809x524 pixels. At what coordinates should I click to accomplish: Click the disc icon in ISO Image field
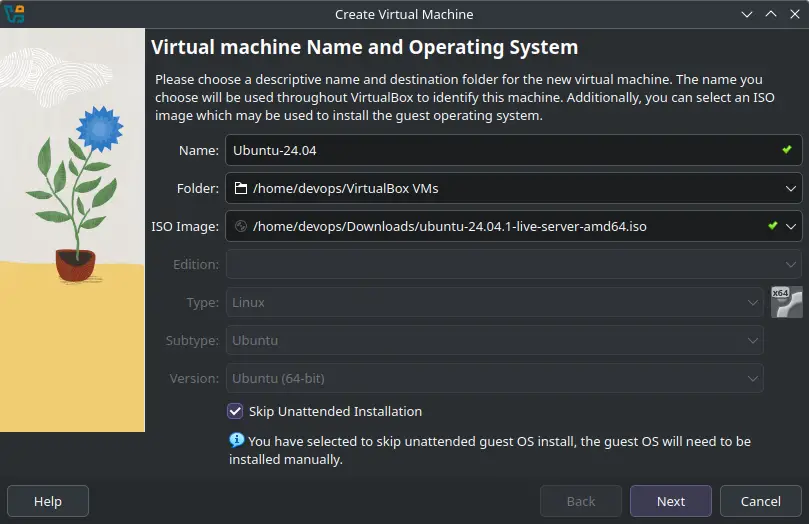240,226
